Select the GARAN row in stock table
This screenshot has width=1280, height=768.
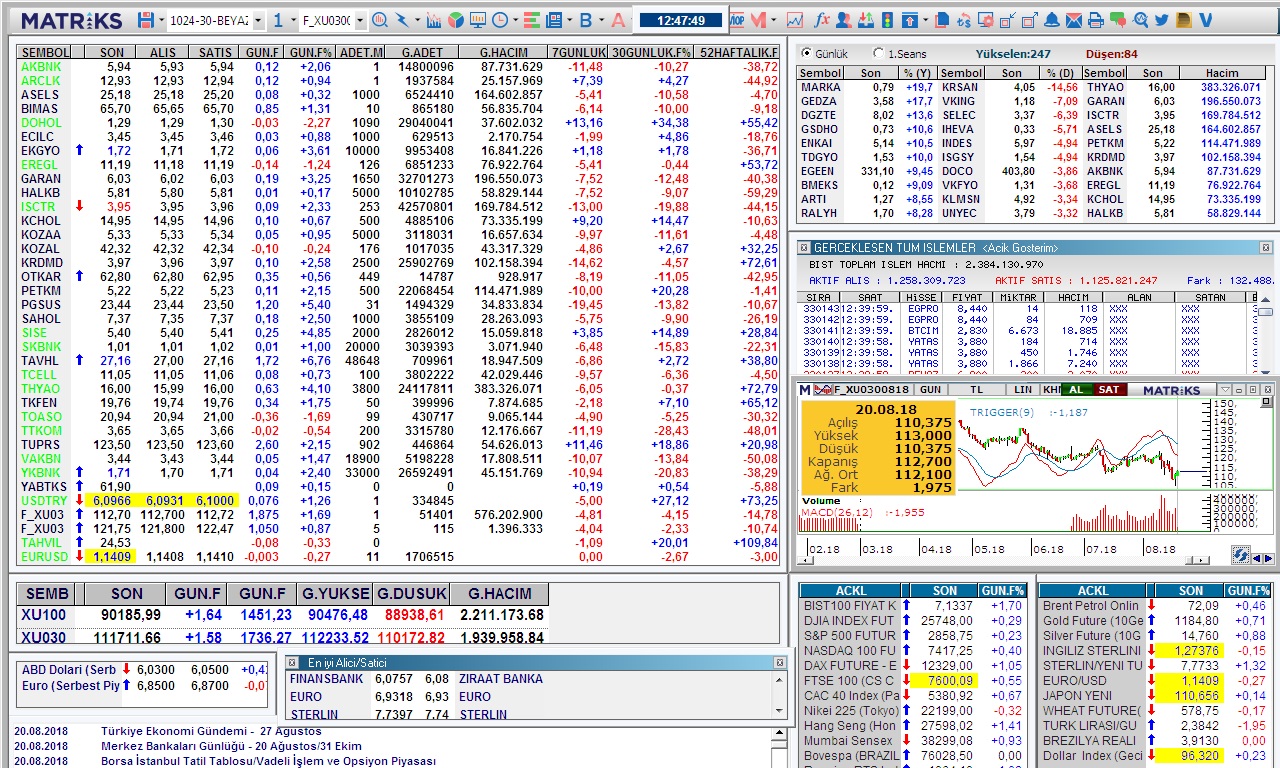(399, 178)
